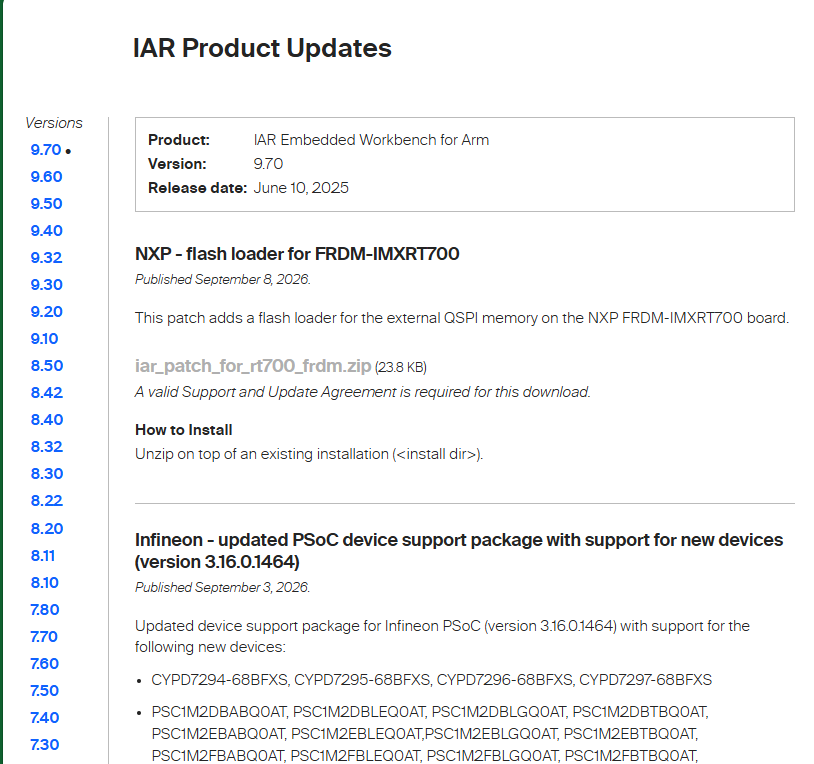Click the Unzip on top of installation instruction

[x=309, y=454]
